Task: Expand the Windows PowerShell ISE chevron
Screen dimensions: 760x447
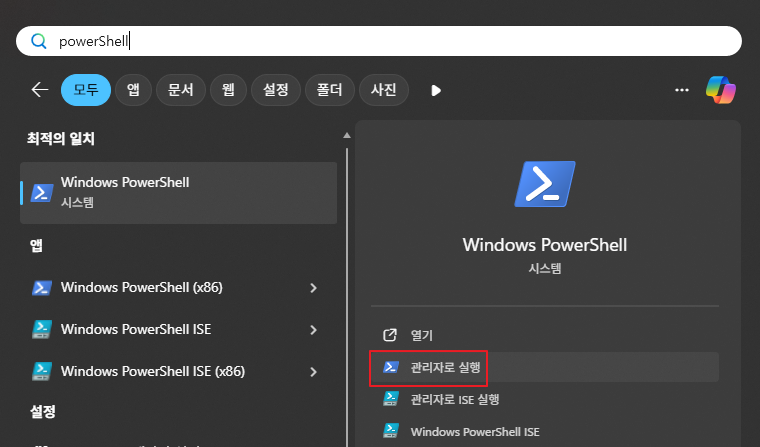Action: click(313, 330)
